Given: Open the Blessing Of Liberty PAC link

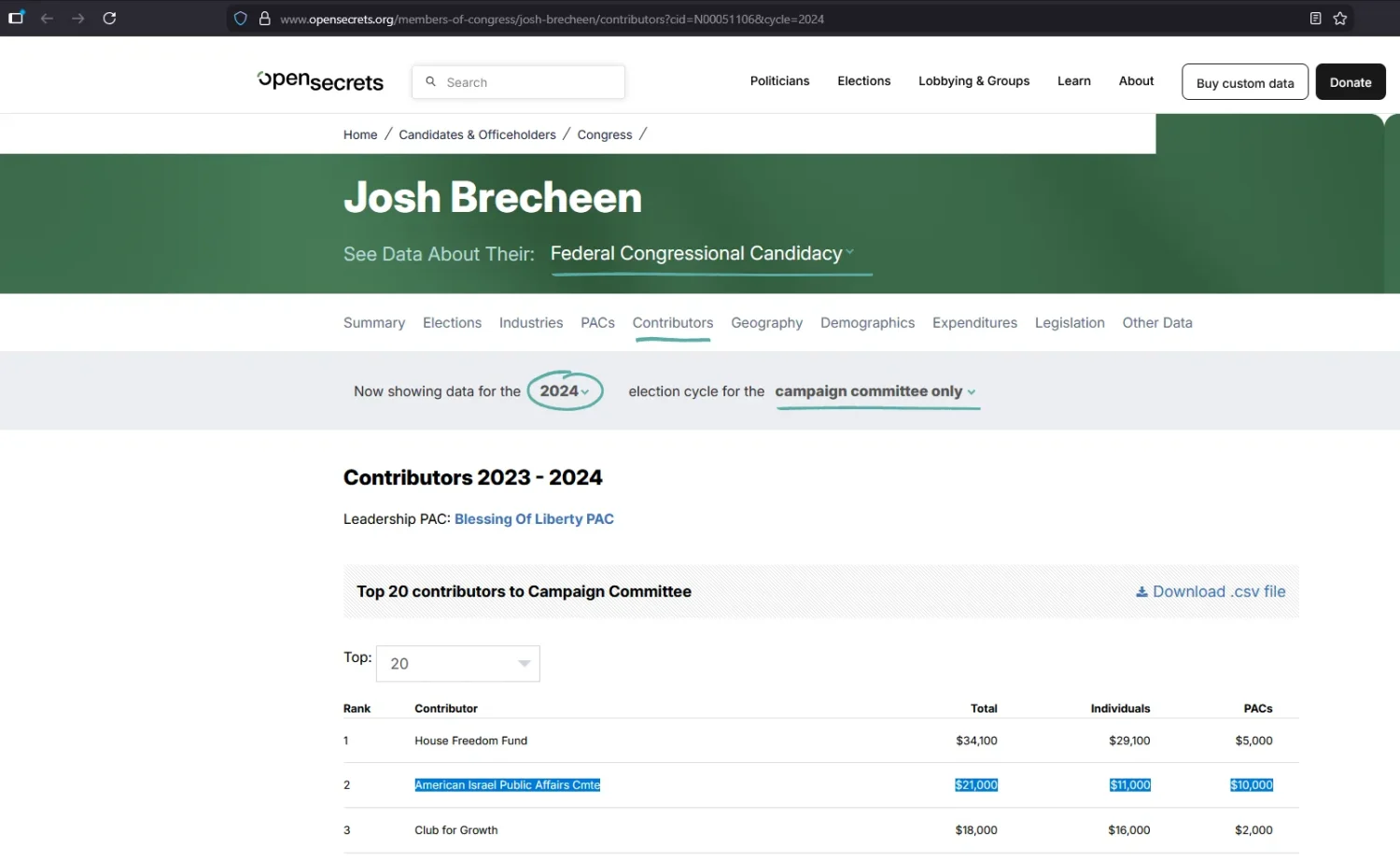Looking at the screenshot, I should pyautogui.click(x=534, y=519).
